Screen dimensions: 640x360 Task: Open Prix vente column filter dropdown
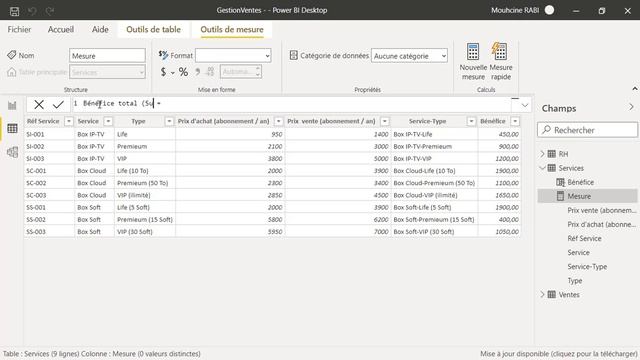click(384, 121)
